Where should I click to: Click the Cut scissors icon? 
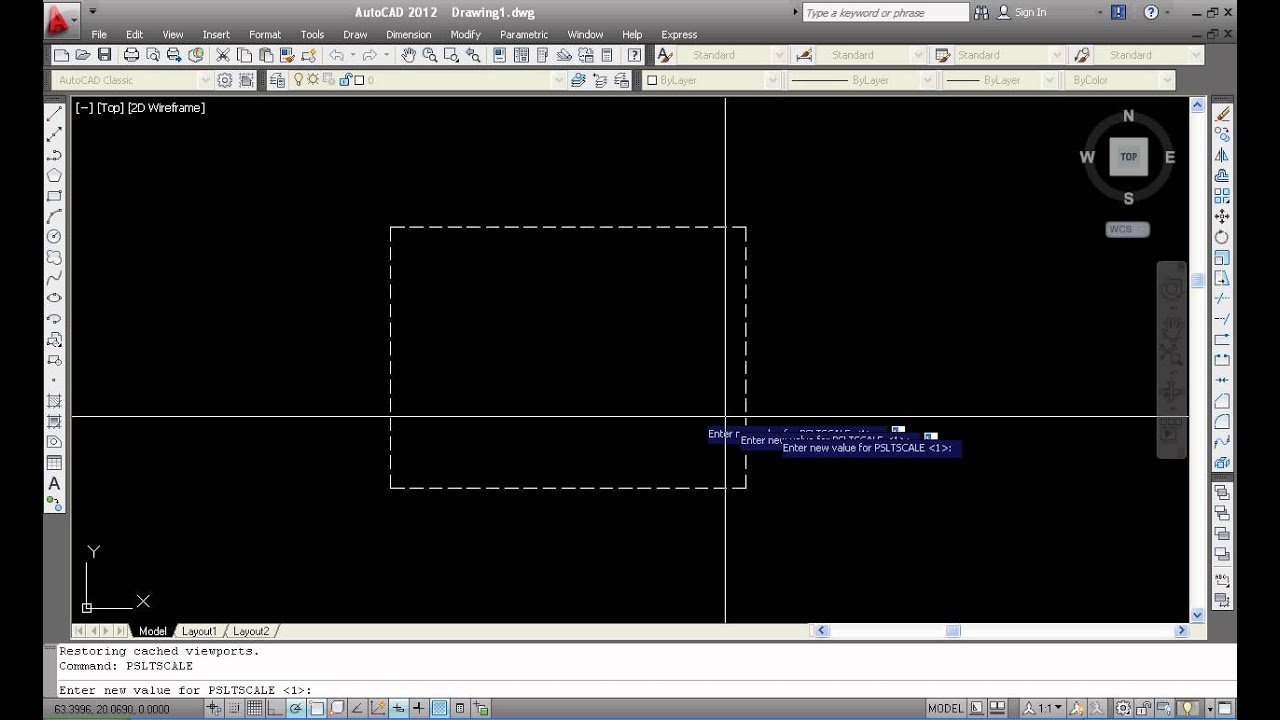pyautogui.click(x=223, y=55)
